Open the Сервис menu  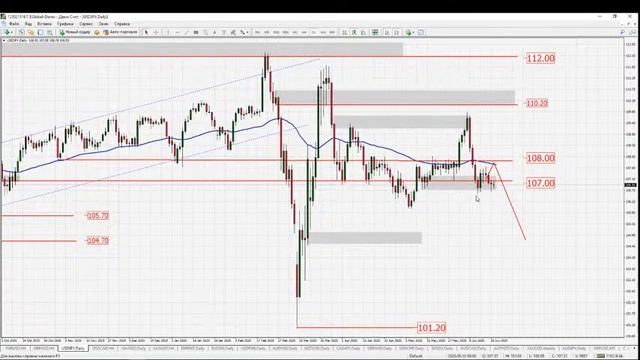point(86,24)
